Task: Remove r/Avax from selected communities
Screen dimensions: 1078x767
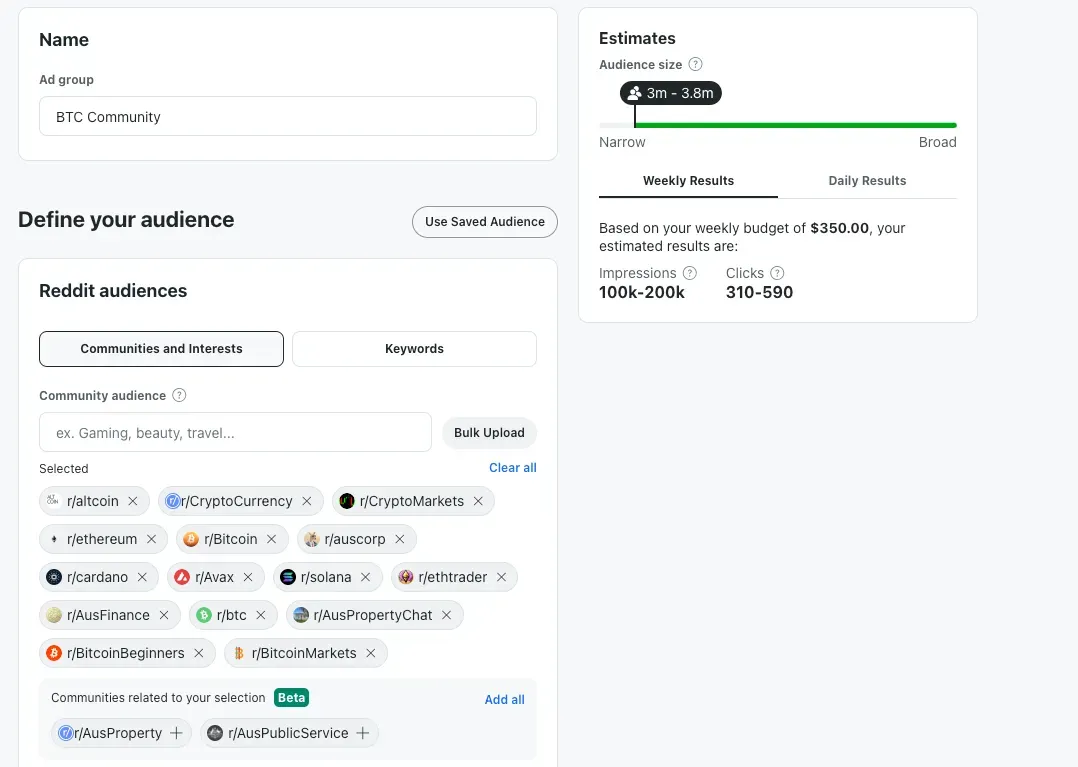Action: [248, 577]
